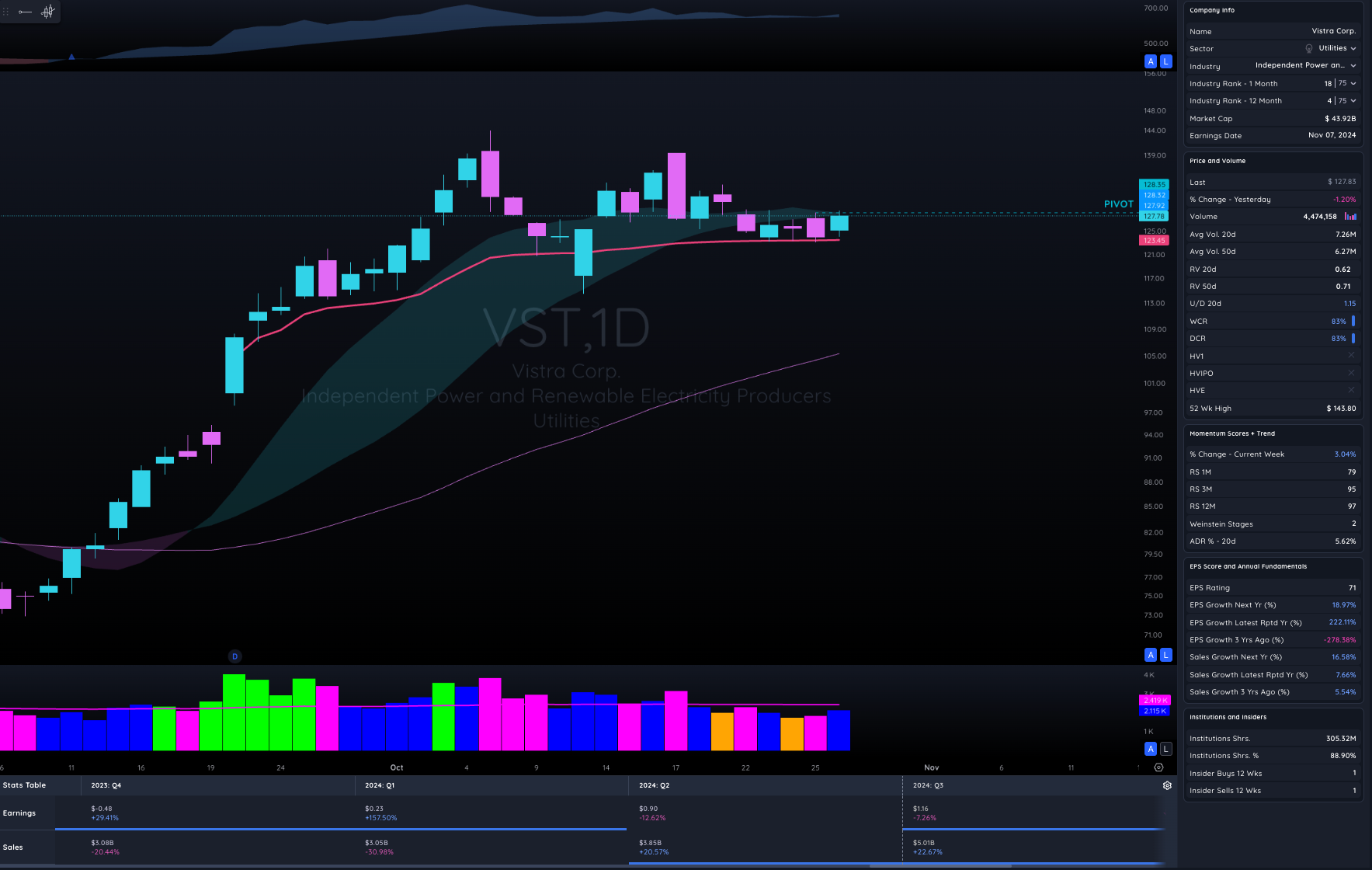Expand Industry Rank 1 Month dropdown
The width and height of the screenshot is (1372, 870).
pyautogui.click(x=1353, y=83)
